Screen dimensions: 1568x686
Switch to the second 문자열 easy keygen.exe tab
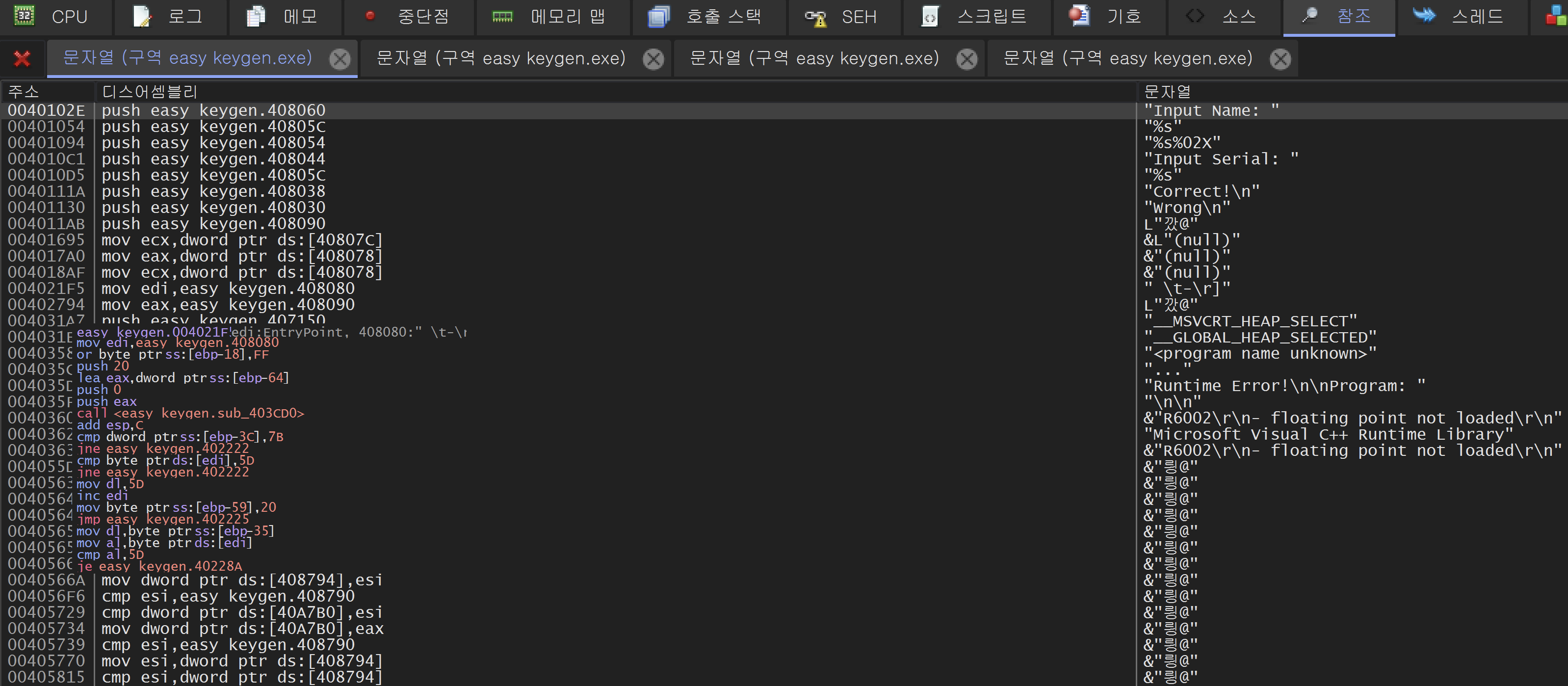tap(500, 58)
